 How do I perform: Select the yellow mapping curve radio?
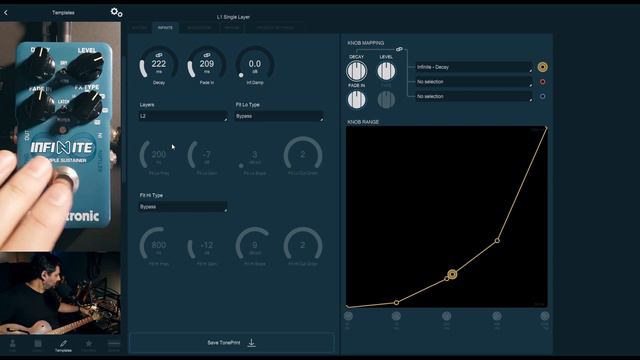(542, 67)
